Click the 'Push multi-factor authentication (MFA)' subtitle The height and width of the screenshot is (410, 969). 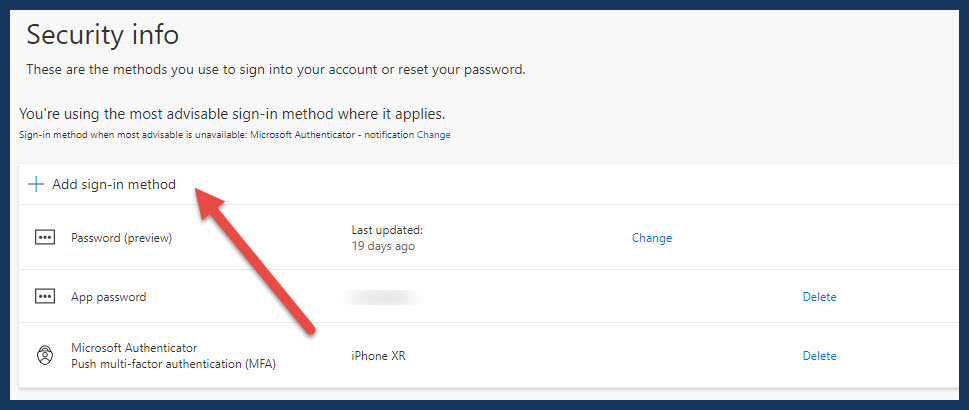click(173, 364)
